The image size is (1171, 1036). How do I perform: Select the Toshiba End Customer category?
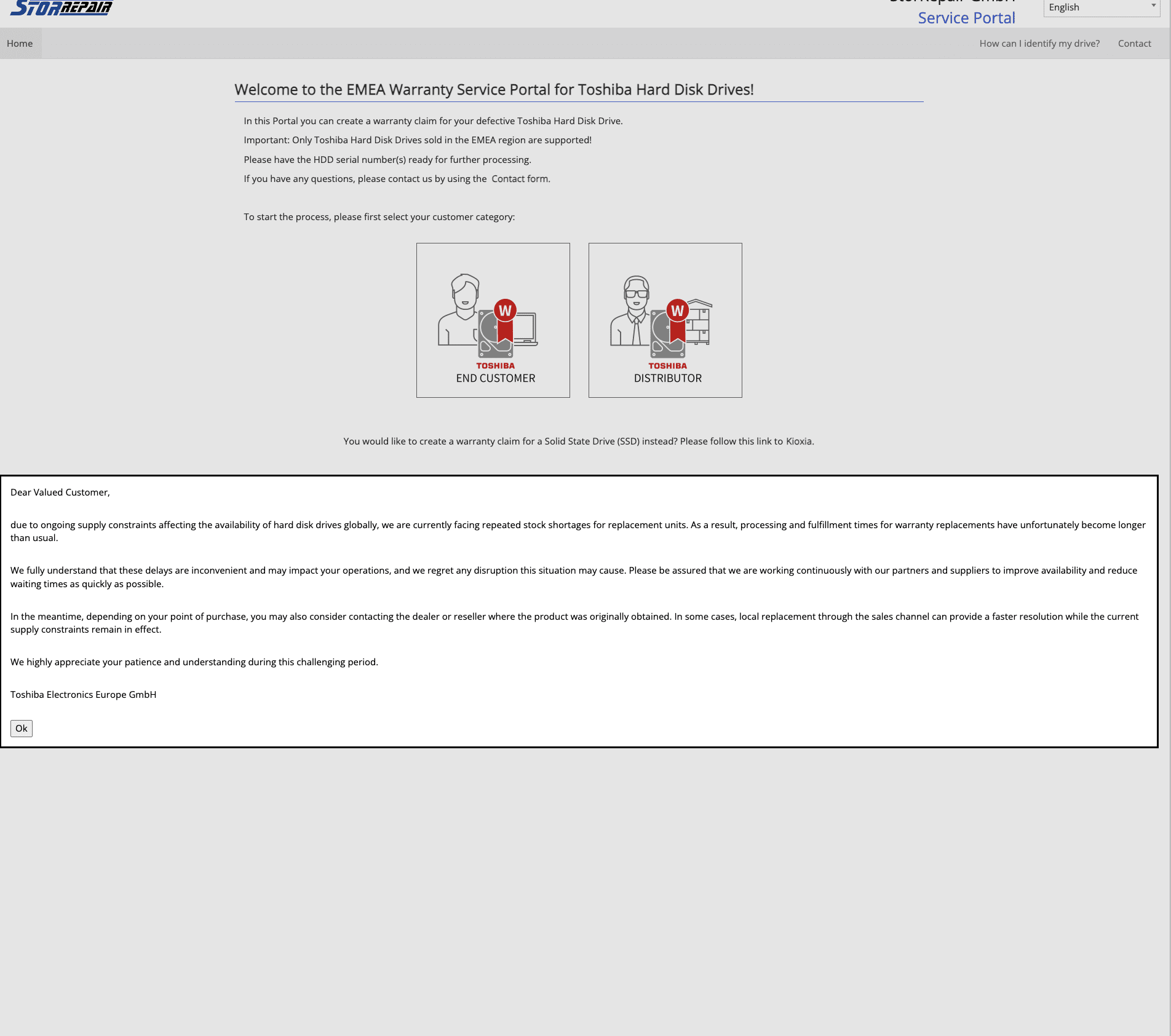coord(493,320)
